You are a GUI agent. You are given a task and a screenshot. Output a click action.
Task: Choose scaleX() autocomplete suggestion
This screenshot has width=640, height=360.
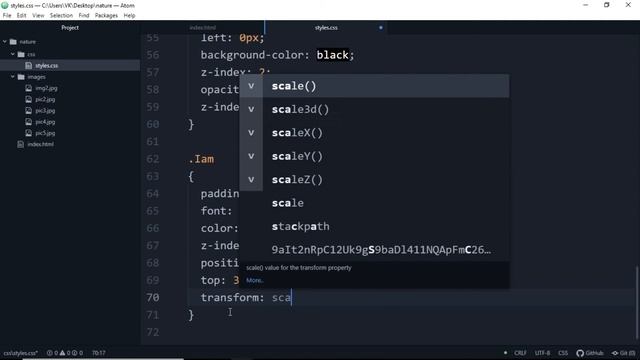coord(374,133)
